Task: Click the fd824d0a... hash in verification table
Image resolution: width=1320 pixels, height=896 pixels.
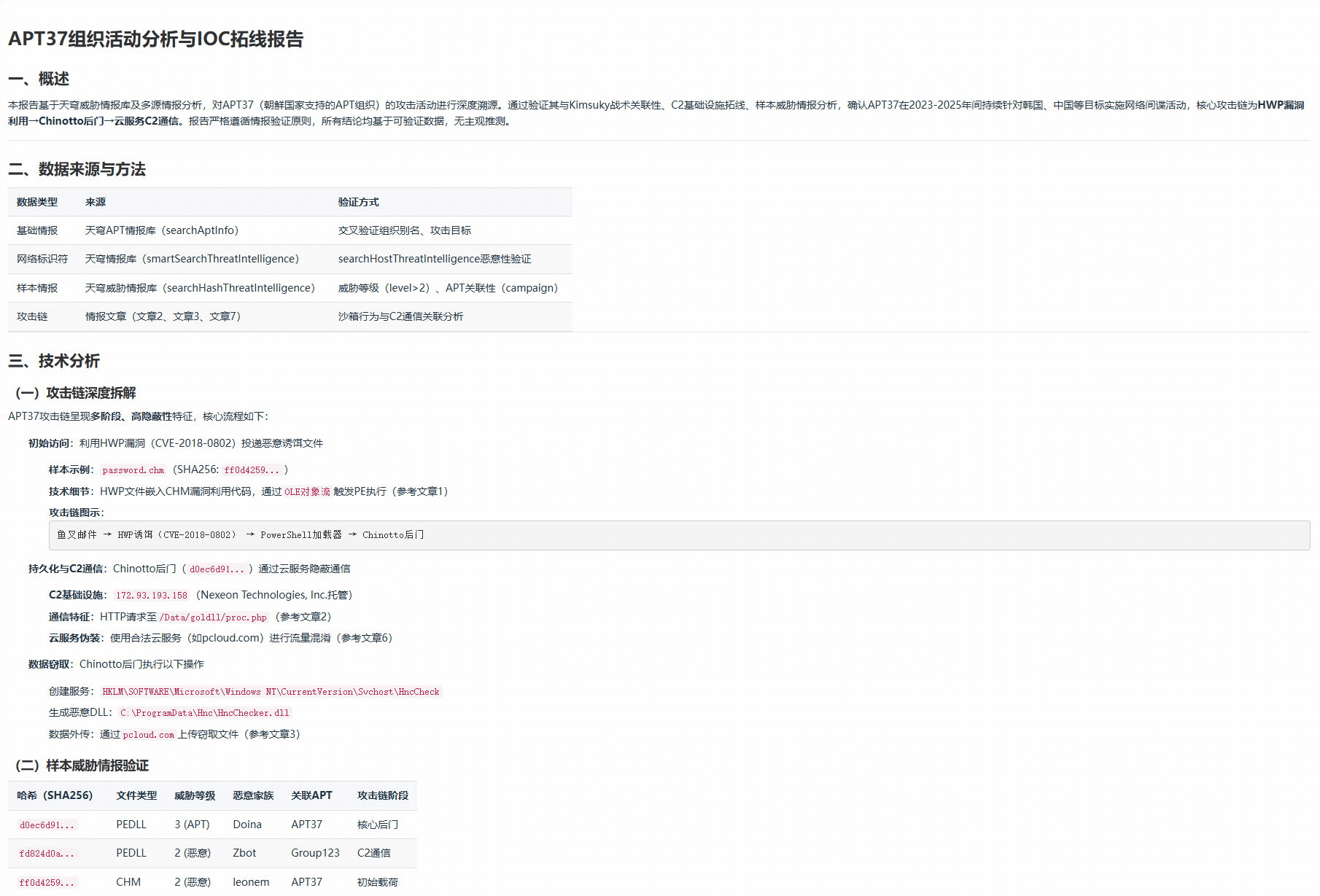Action: [x=47, y=853]
